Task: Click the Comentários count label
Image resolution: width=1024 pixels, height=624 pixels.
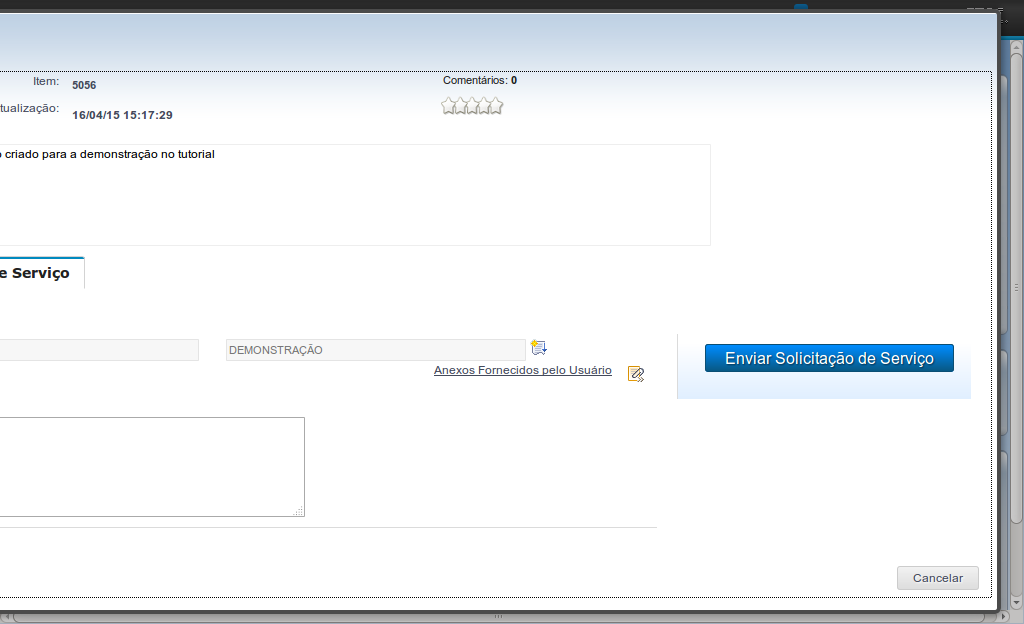Action: tap(479, 80)
